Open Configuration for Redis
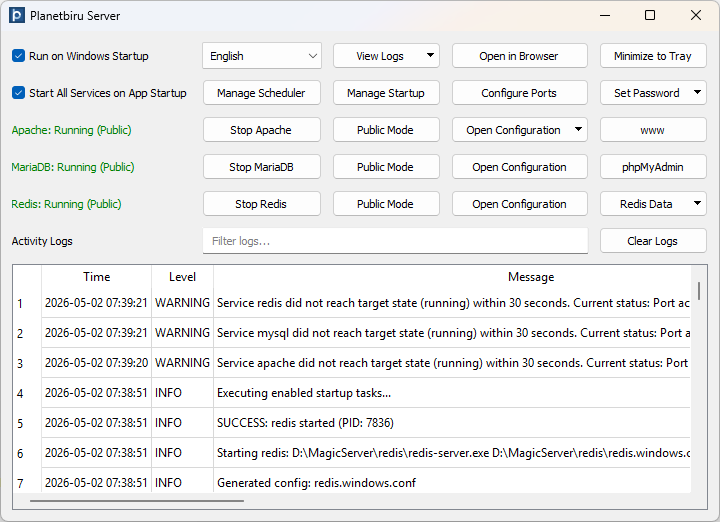The height and width of the screenshot is (522, 720). pos(519,204)
